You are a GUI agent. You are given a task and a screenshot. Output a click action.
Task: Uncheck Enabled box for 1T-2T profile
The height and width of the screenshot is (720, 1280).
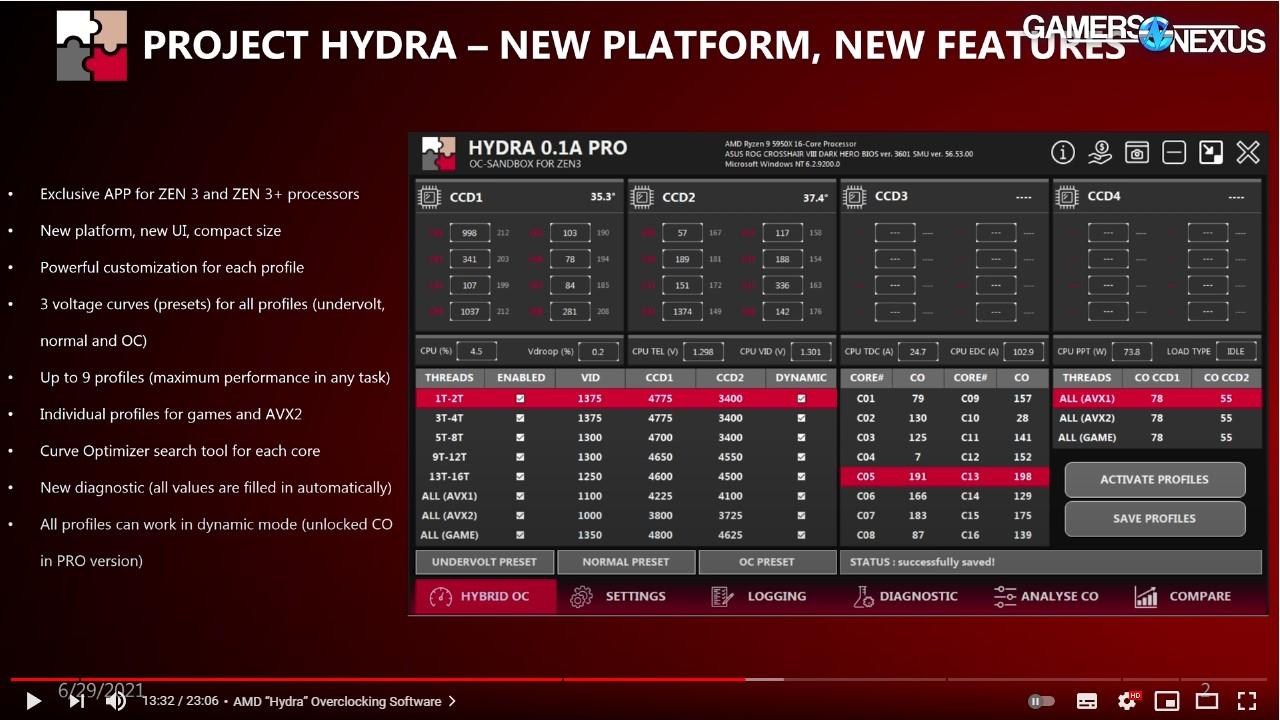(x=520, y=398)
